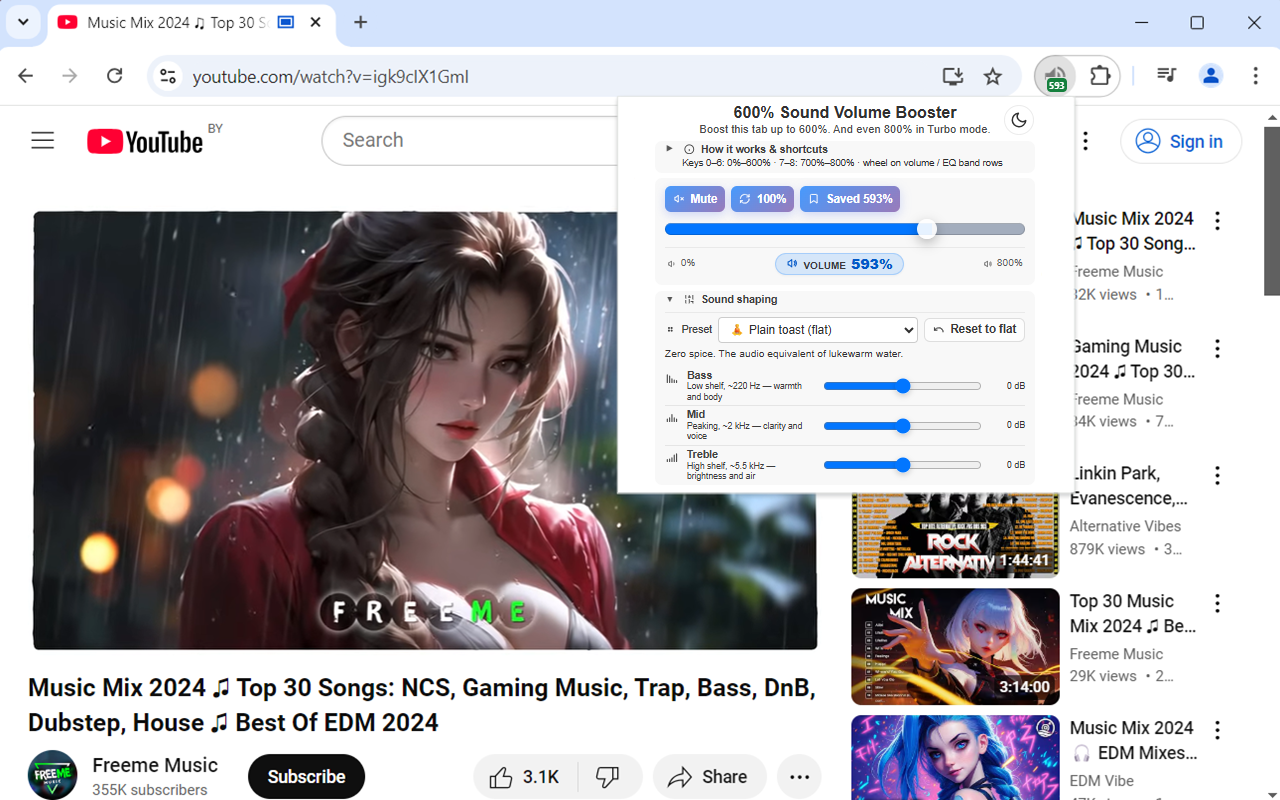Click the YouTube search field
1280x800 pixels.
coord(470,141)
